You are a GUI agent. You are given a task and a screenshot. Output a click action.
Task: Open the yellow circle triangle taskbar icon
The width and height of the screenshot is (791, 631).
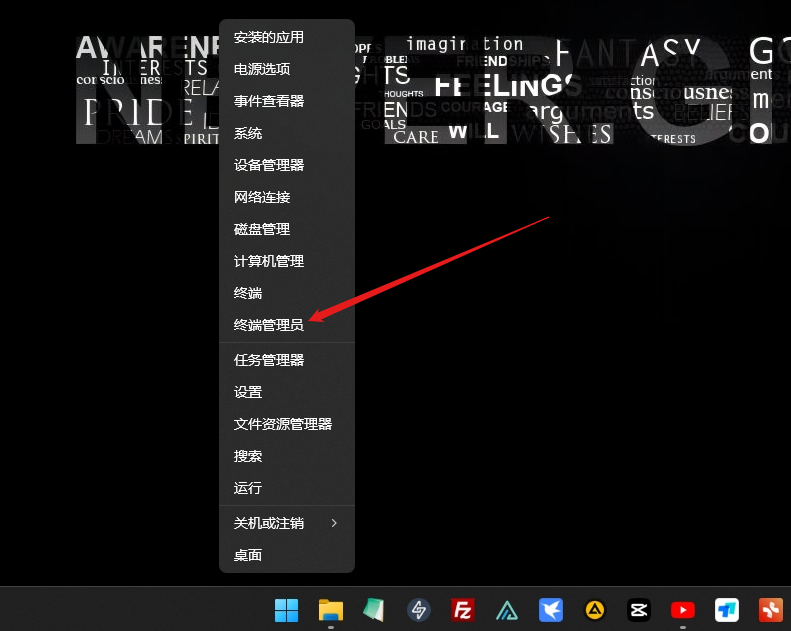594,609
